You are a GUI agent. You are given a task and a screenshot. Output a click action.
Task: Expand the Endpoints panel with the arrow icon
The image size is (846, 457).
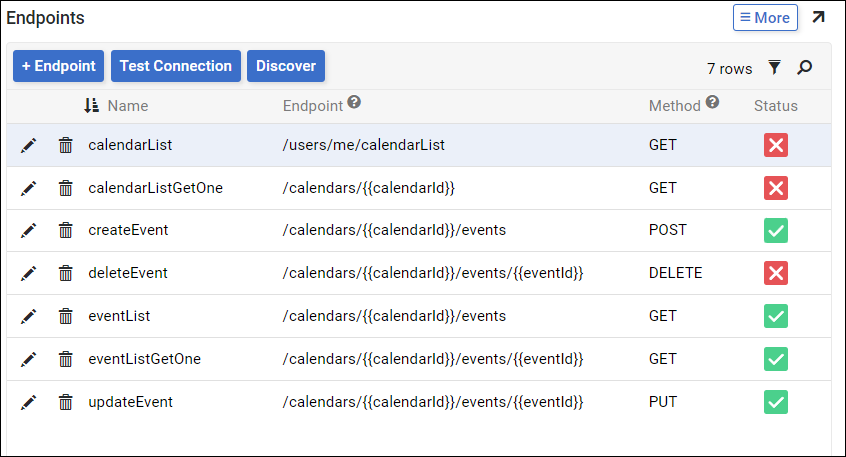coord(818,18)
